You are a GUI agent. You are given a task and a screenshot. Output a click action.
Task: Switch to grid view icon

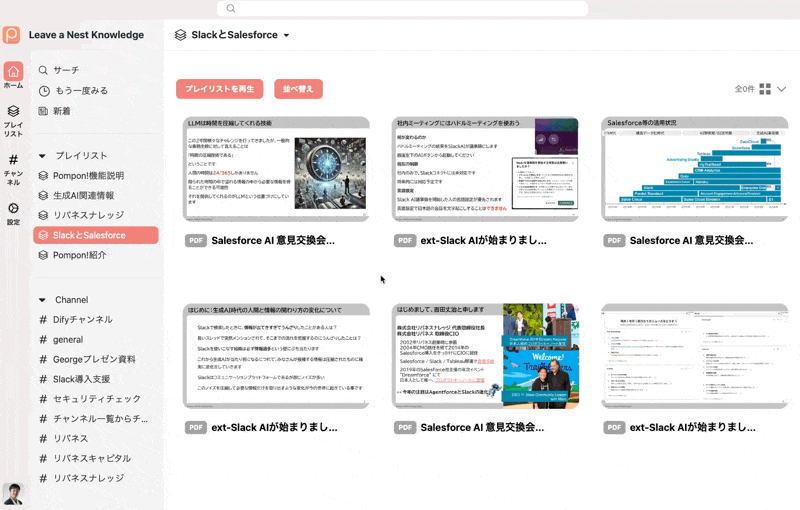pos(765,89)
